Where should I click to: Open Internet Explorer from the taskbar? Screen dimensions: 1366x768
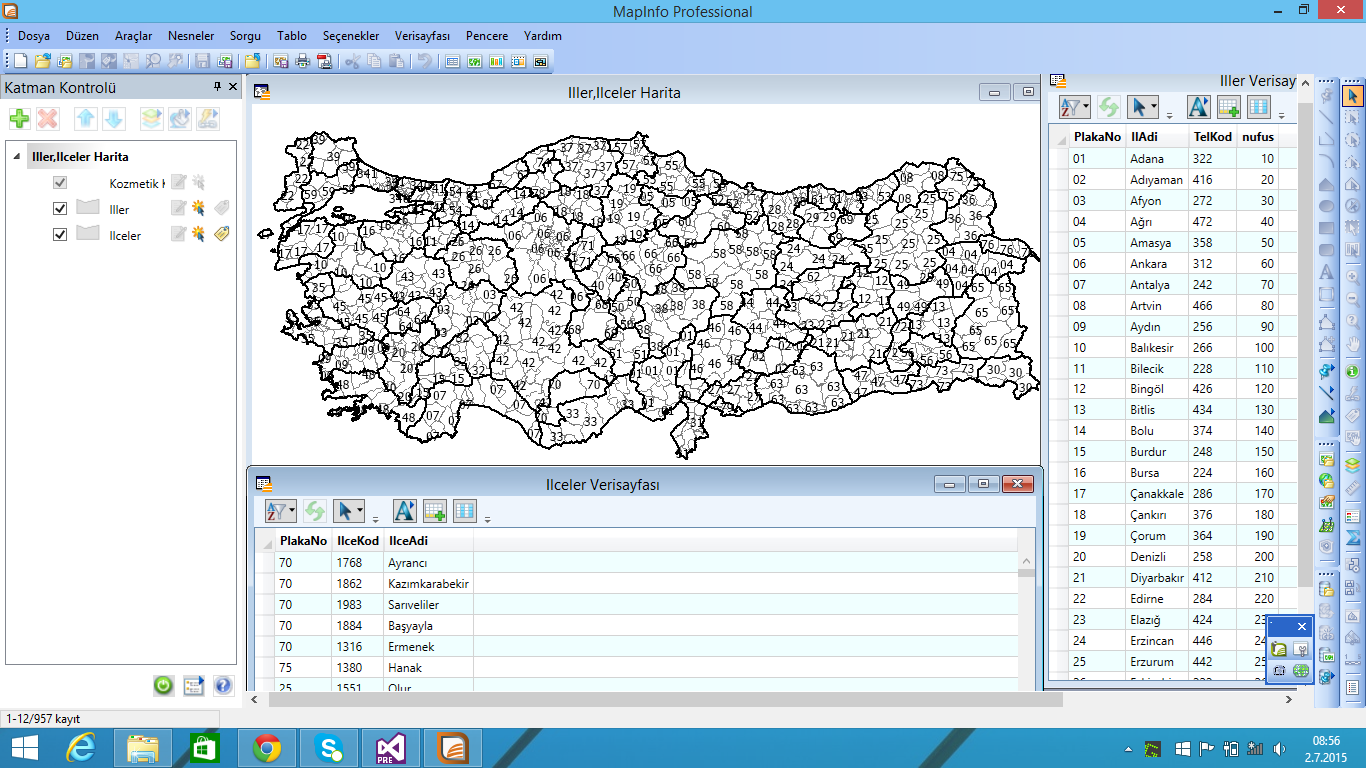81,748
